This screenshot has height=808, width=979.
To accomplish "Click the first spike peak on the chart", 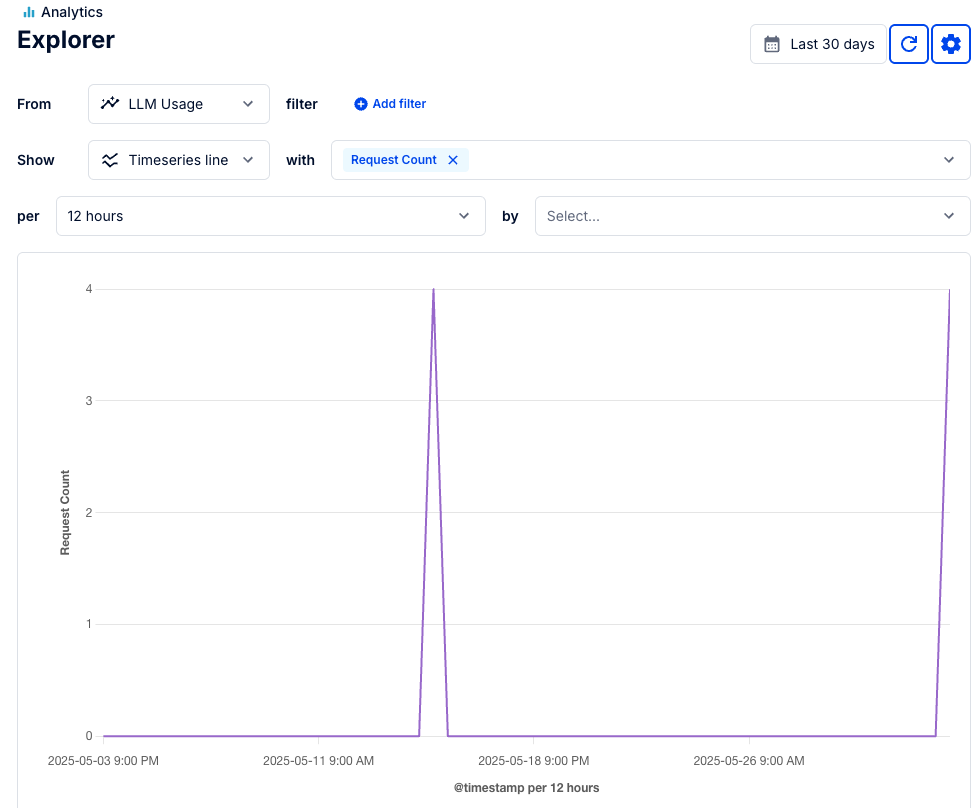I will (433, 290).
